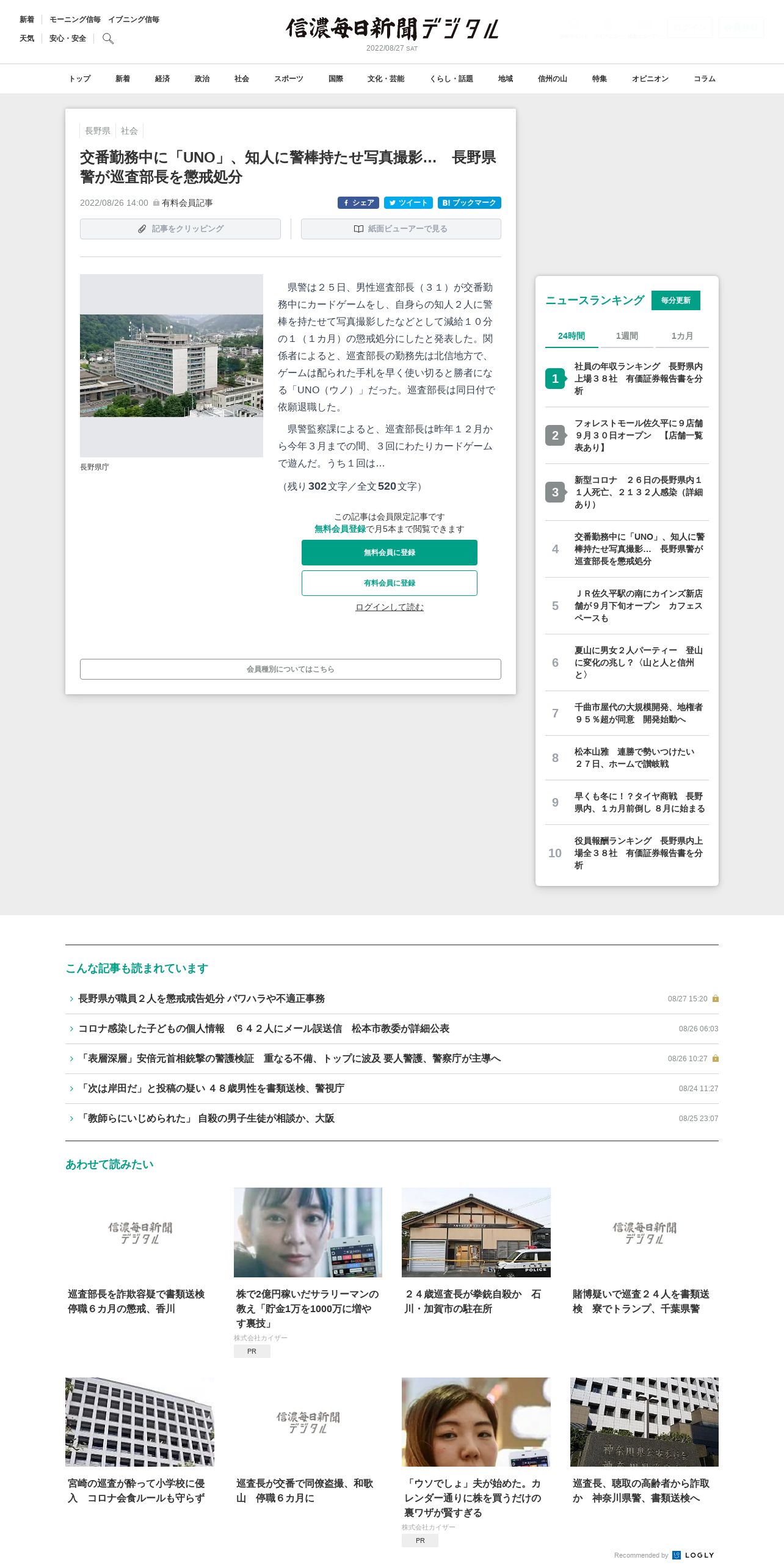This screenshot has width=784, height=1568.
Task: Open 会員種別についてはこちら button
Action: pyautogui.click(x=291, y=669)
